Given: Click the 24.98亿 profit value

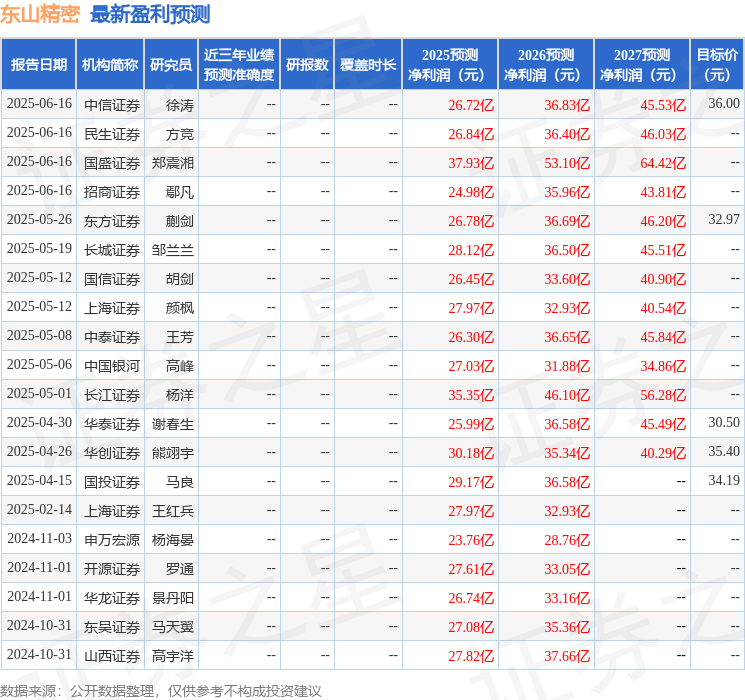Looking at the screenshot, I should point(471,192).
